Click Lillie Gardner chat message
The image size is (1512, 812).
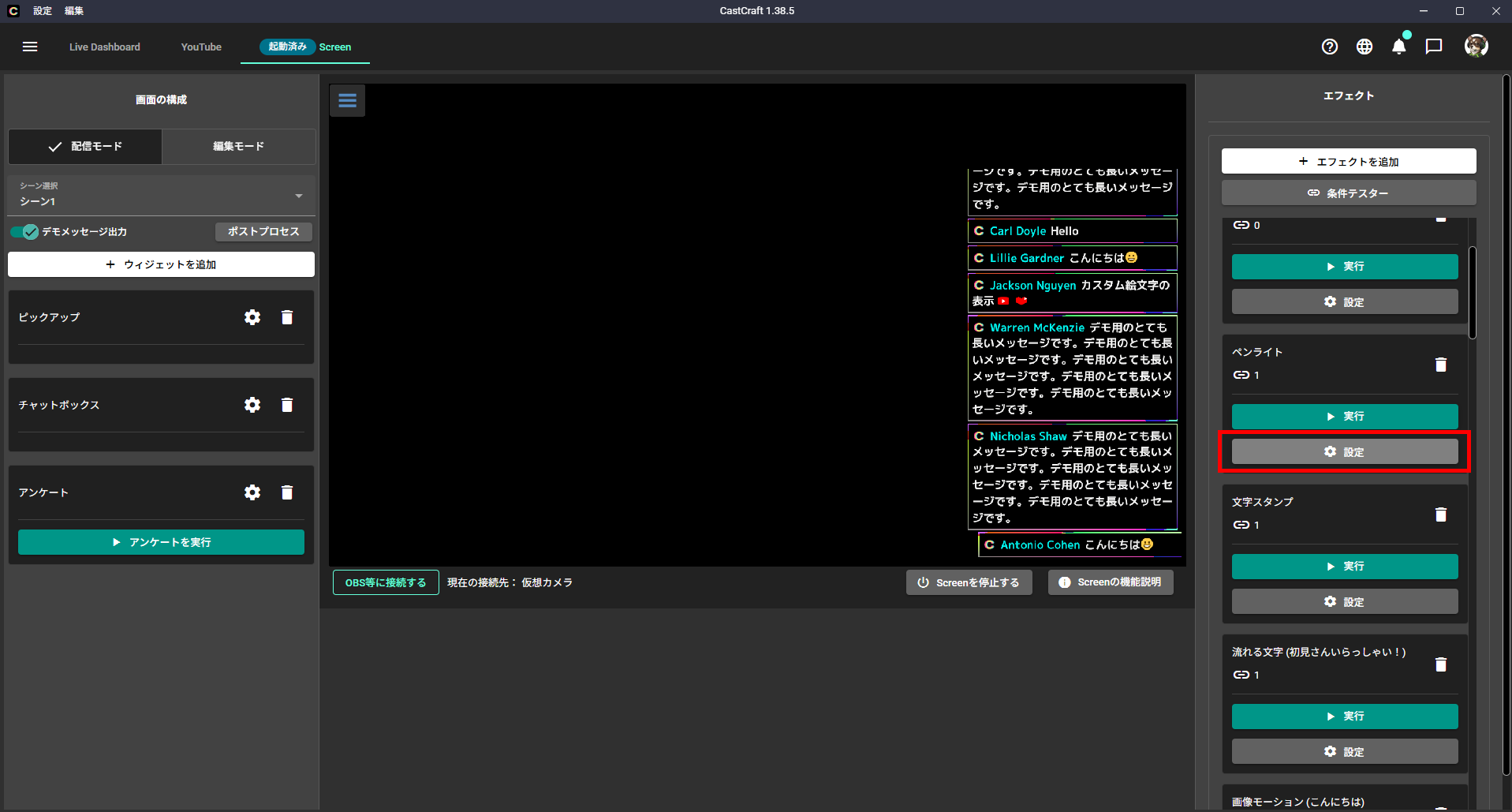[x=1072, y=258]
